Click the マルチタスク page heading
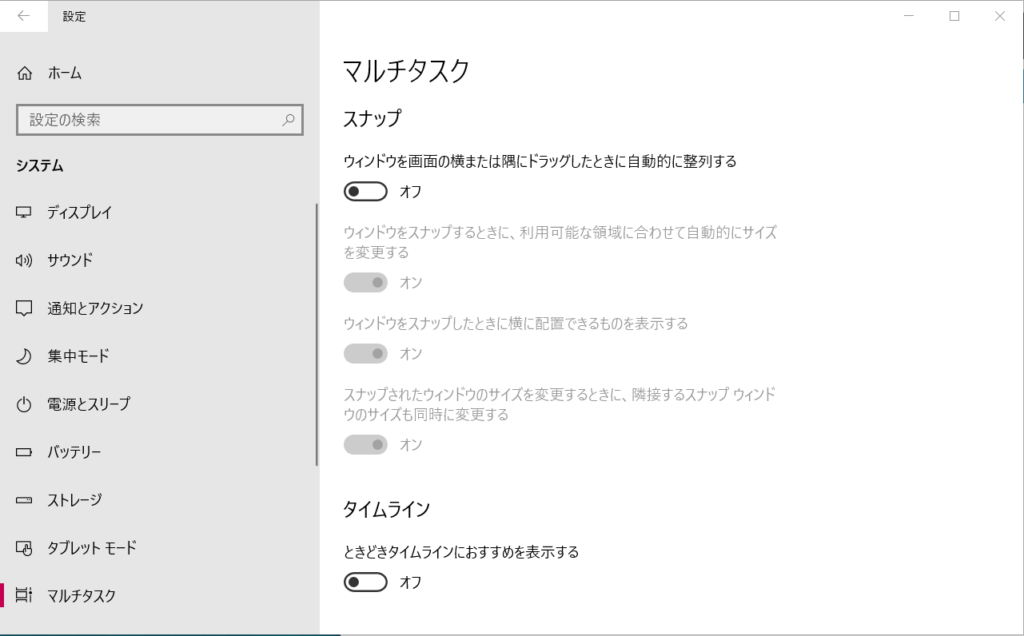Screen dimensions: 1024x636 (406, 71)
